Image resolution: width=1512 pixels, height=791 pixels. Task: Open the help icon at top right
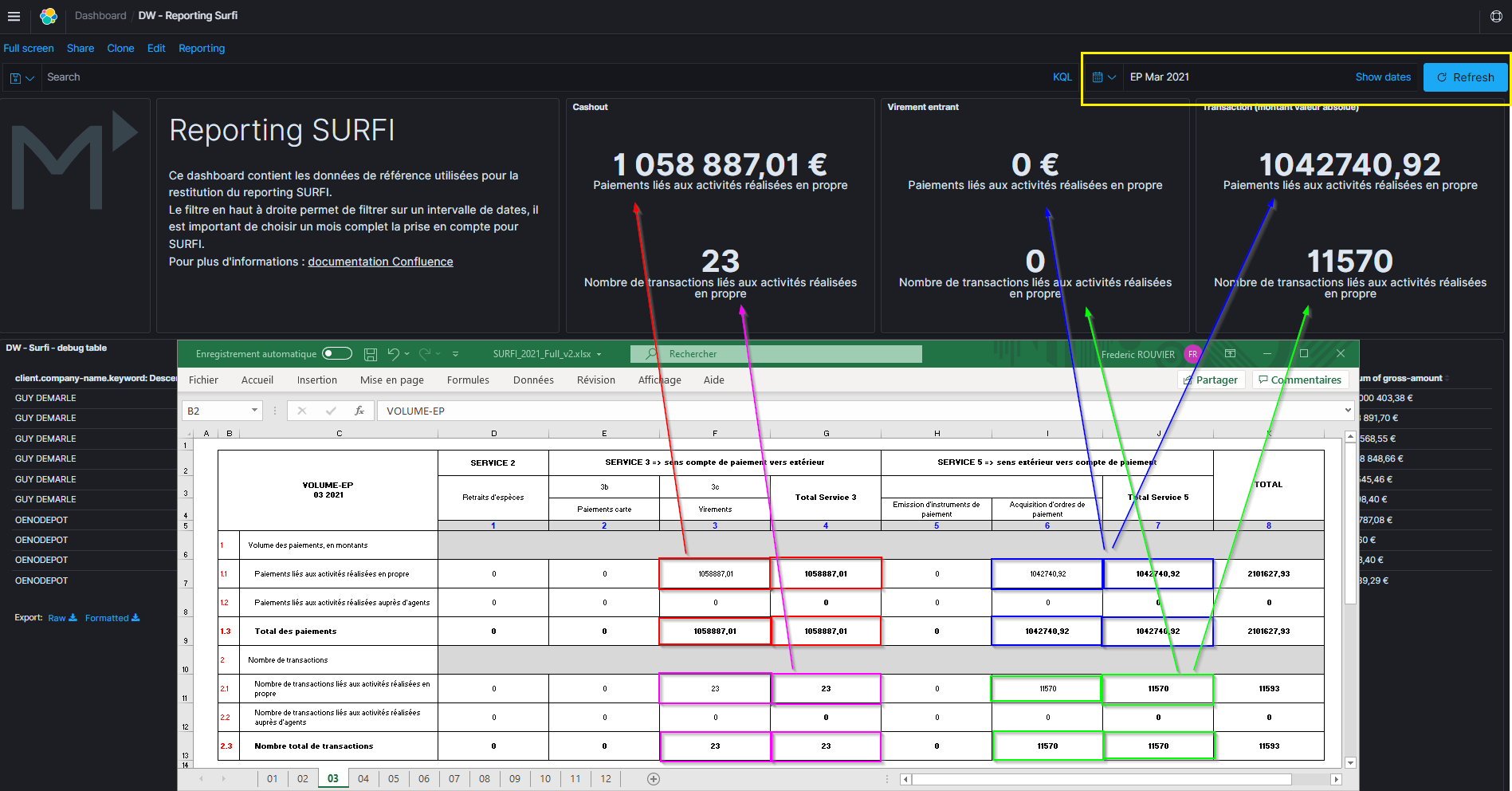click(1495, 17)
